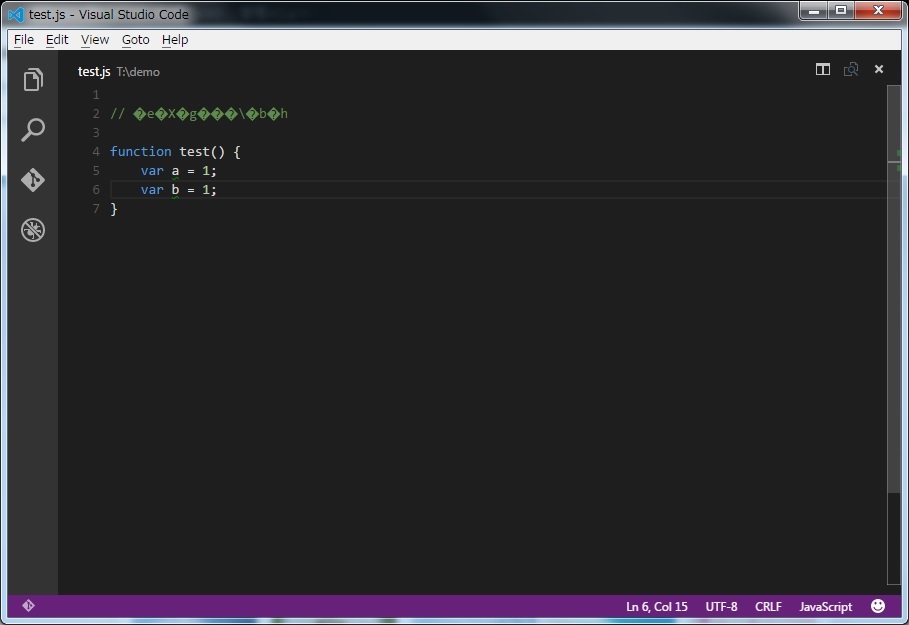Send feedback via the smiley icon

878,606
